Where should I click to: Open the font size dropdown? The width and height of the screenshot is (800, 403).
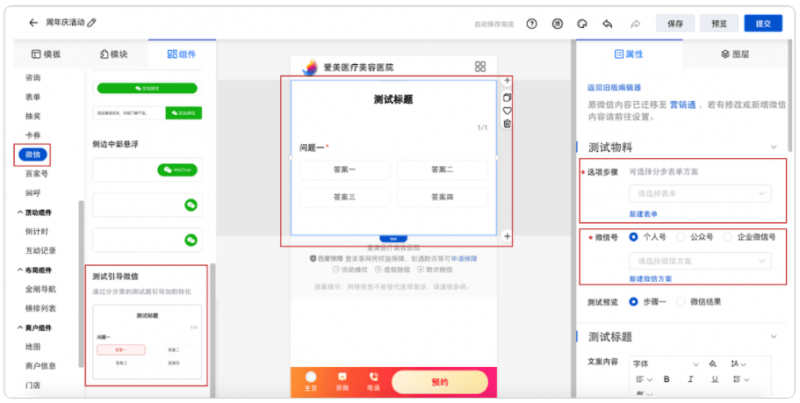pos(738,364)
